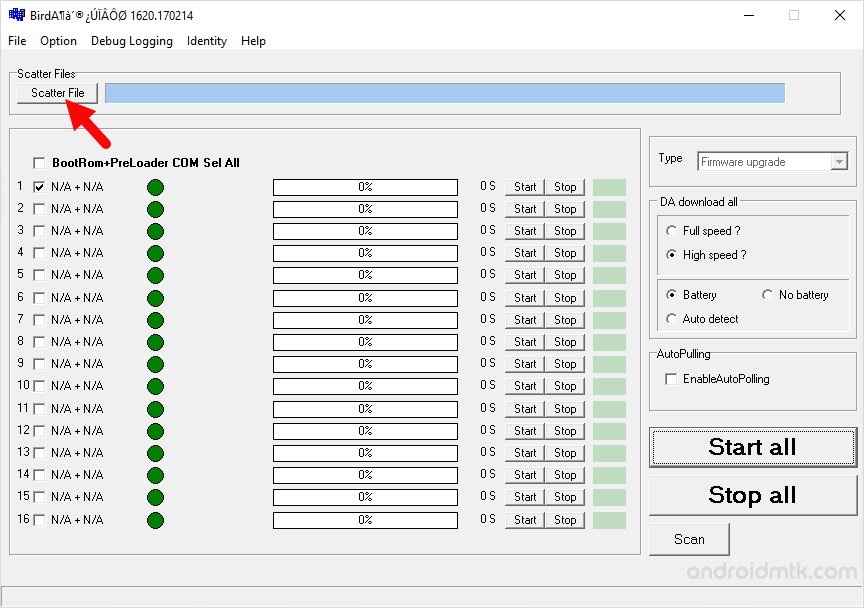Click the green status circle in row 9
Image resolution: width=864 pixels, height=608 pixels.
click(155, 364)
